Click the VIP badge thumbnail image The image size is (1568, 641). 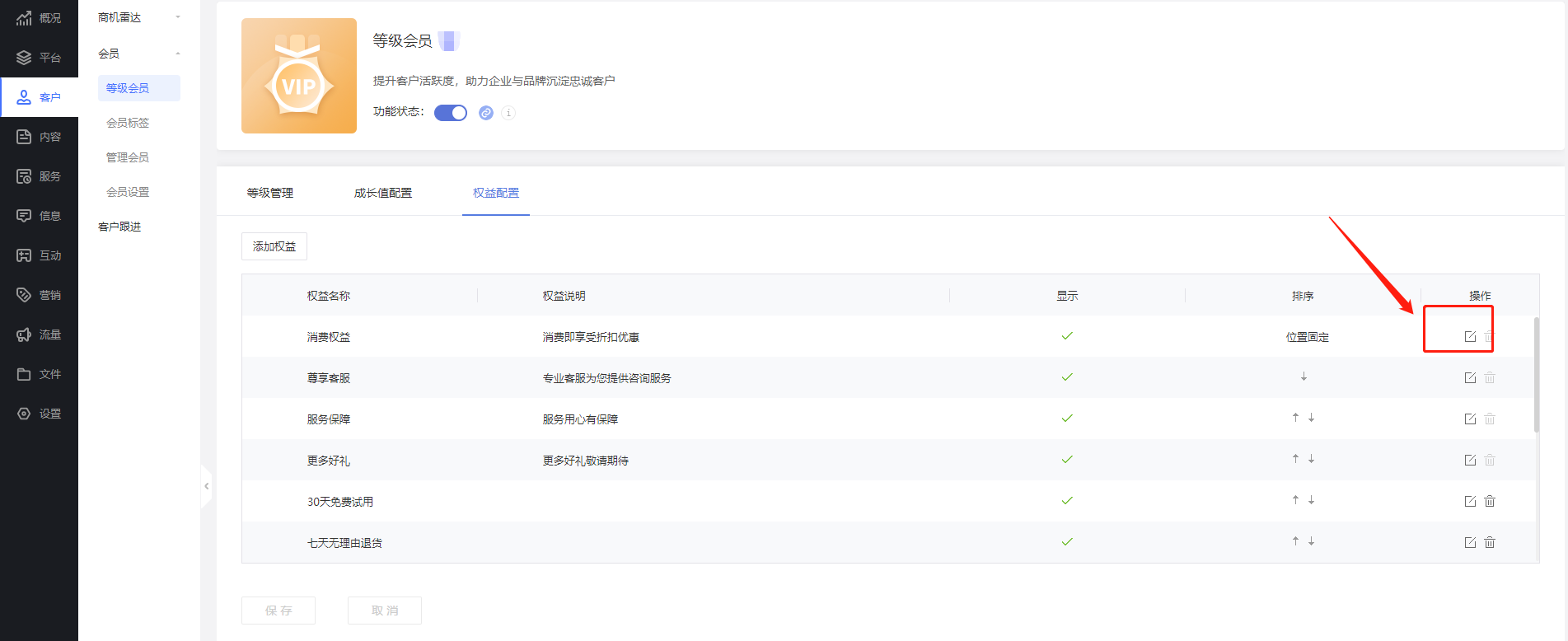pyautogui.click(x=299, y=76)
